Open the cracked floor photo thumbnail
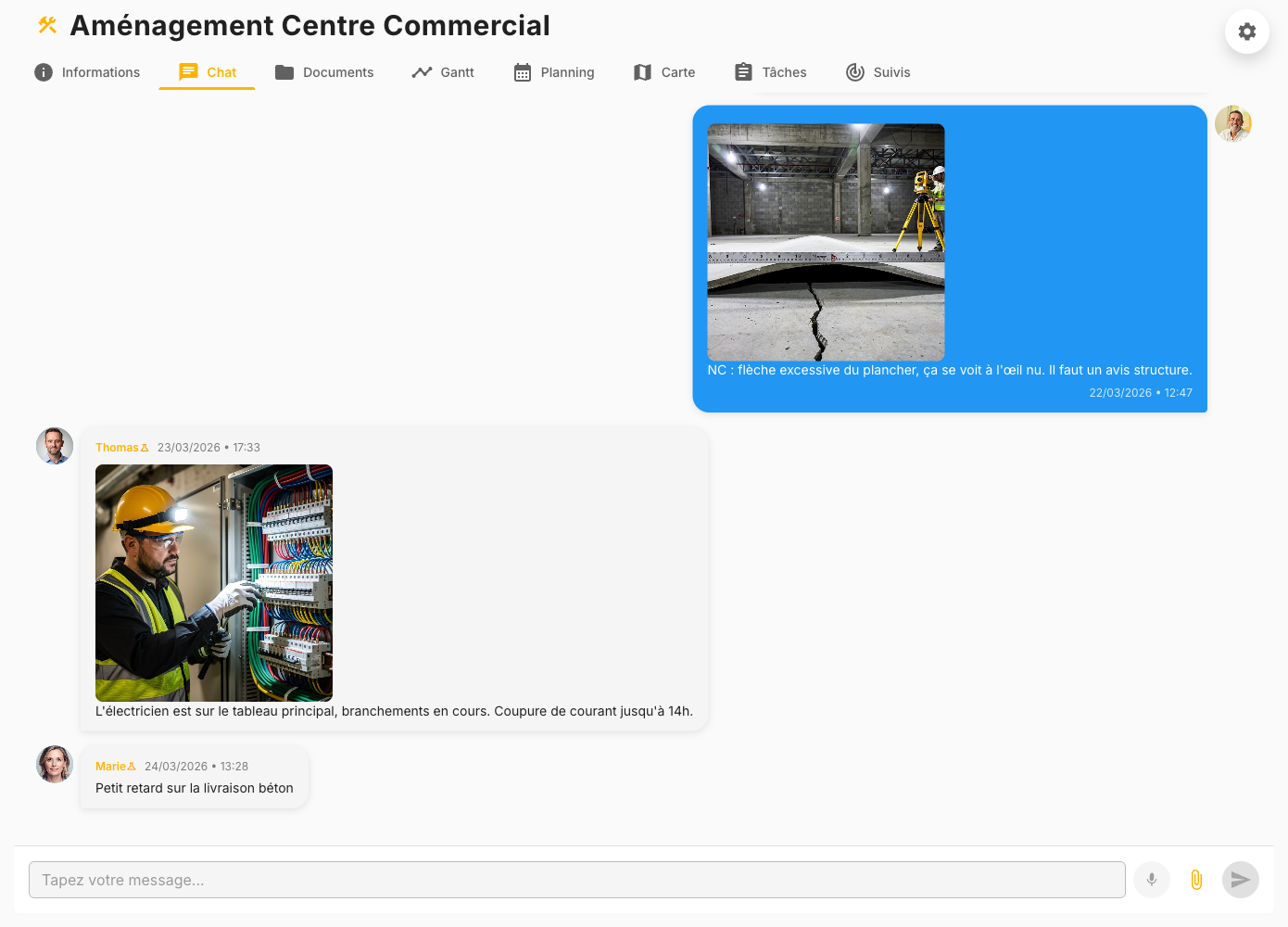1288x927 pixels. pos(826,242)
